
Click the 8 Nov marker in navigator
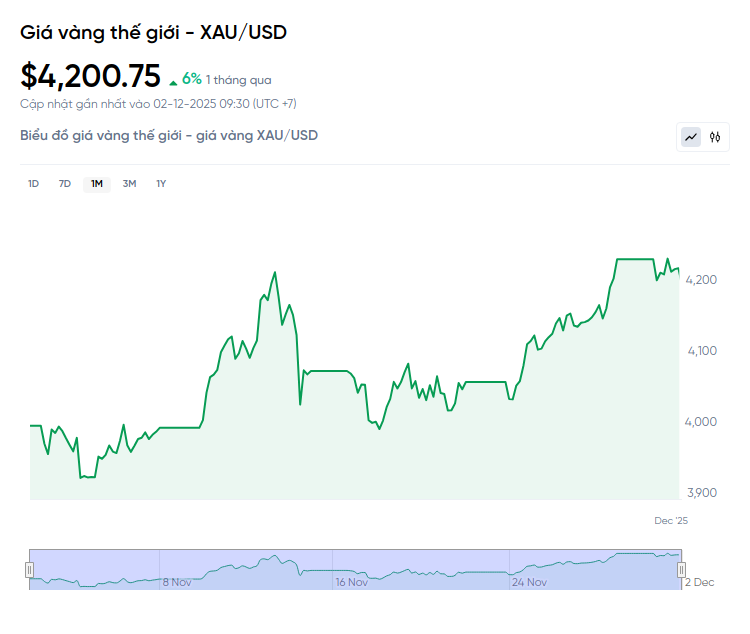pos(177,581)
